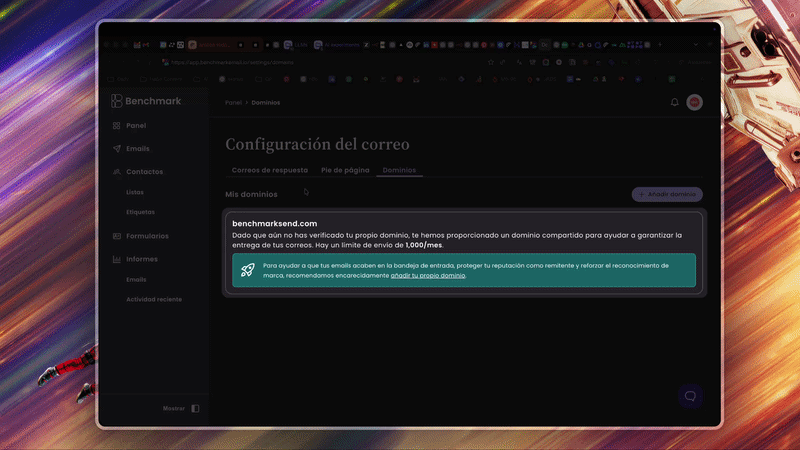Switch to the LLMs browser tab
This screenshot has height=450, width=800.
(x=296, y=45)
